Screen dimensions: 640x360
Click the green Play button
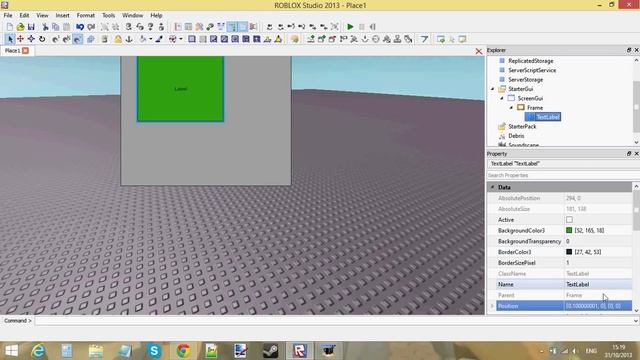tap(350, 27)
